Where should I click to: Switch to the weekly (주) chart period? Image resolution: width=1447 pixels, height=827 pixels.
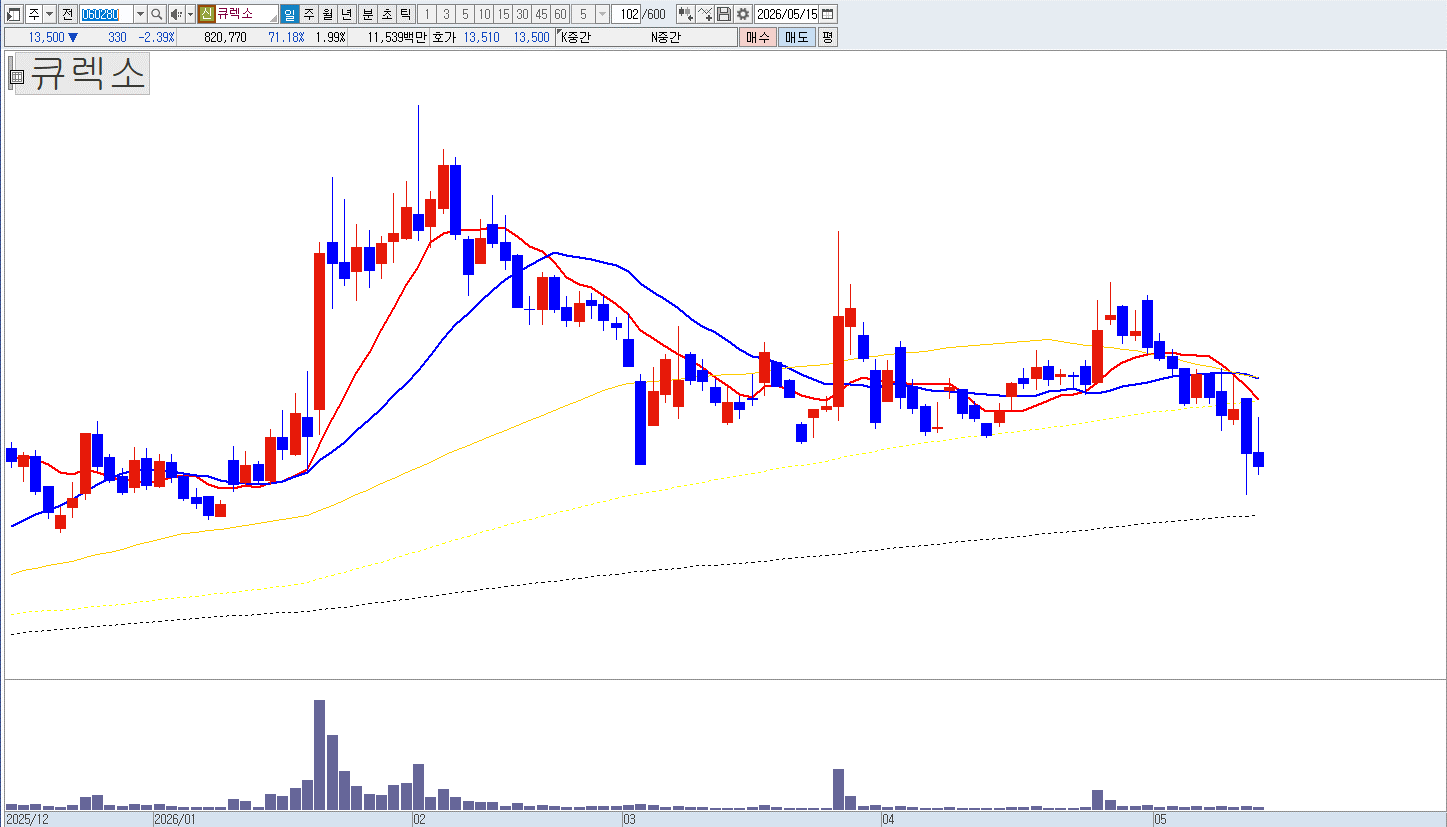point(308,14)
